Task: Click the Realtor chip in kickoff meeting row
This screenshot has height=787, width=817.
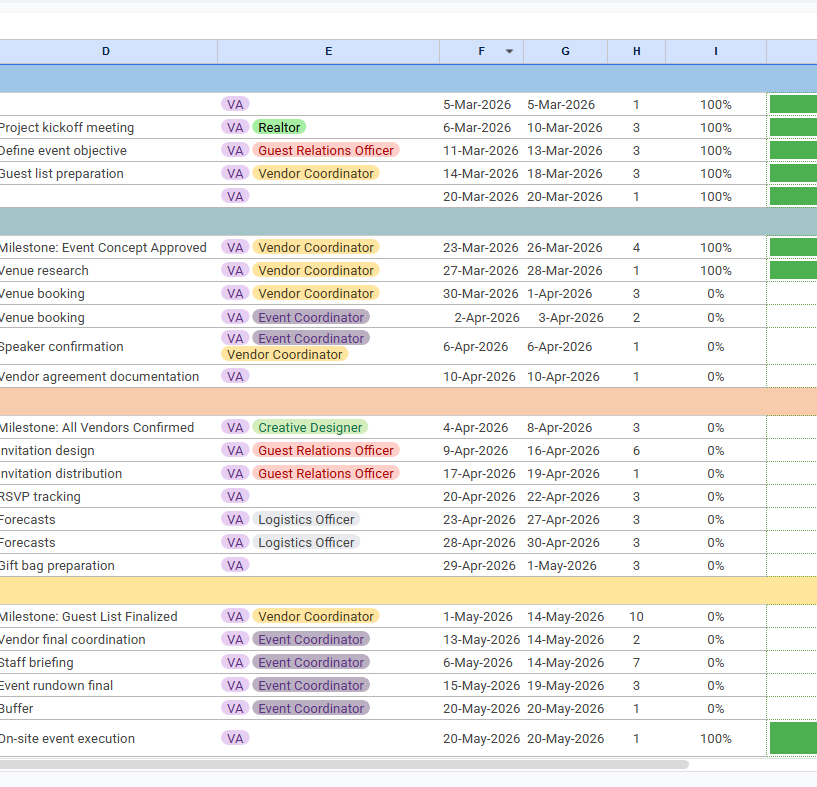Action: pyautogui.click(x=279, y=127)
